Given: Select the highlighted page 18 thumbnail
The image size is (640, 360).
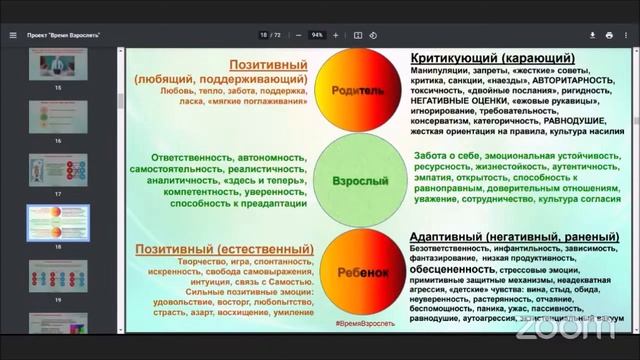Looking at the screenshot, I should click(x=58, y=223).
